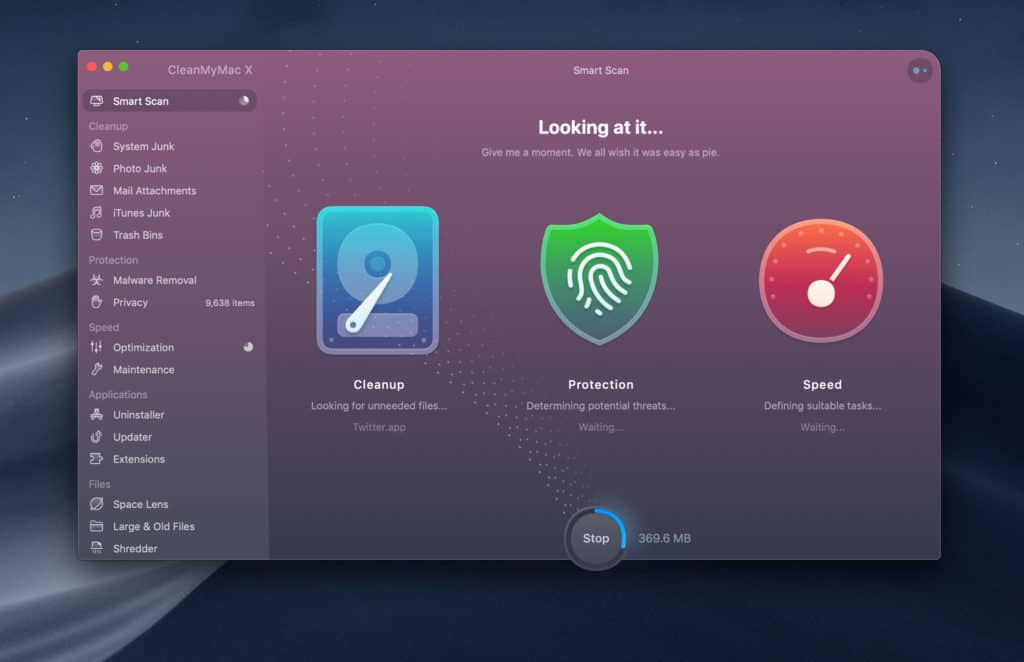
Task: Click the Smart Scan window title
Action: coord(600,70)
